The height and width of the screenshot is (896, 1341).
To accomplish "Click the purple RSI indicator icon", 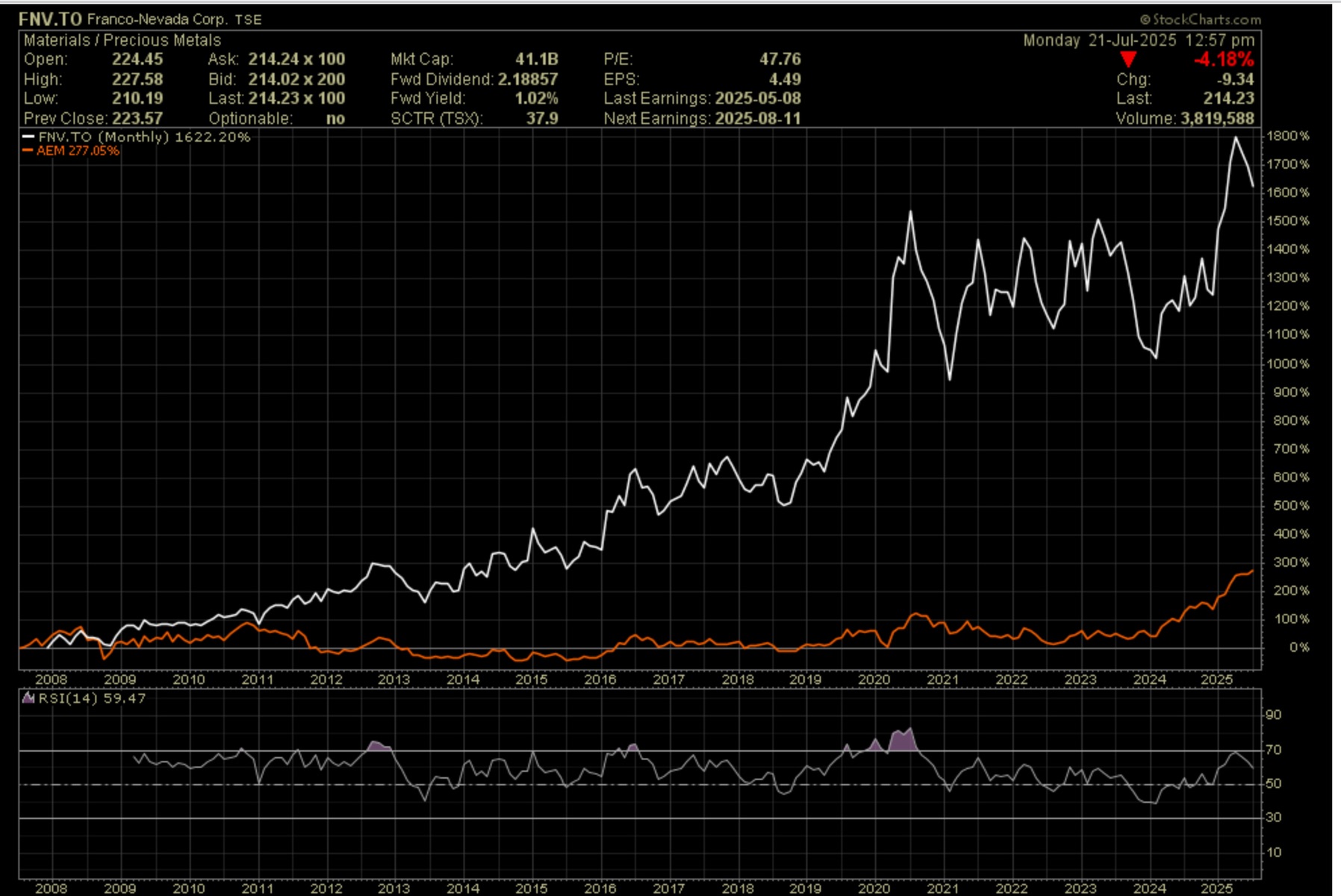I will point(28,698).
